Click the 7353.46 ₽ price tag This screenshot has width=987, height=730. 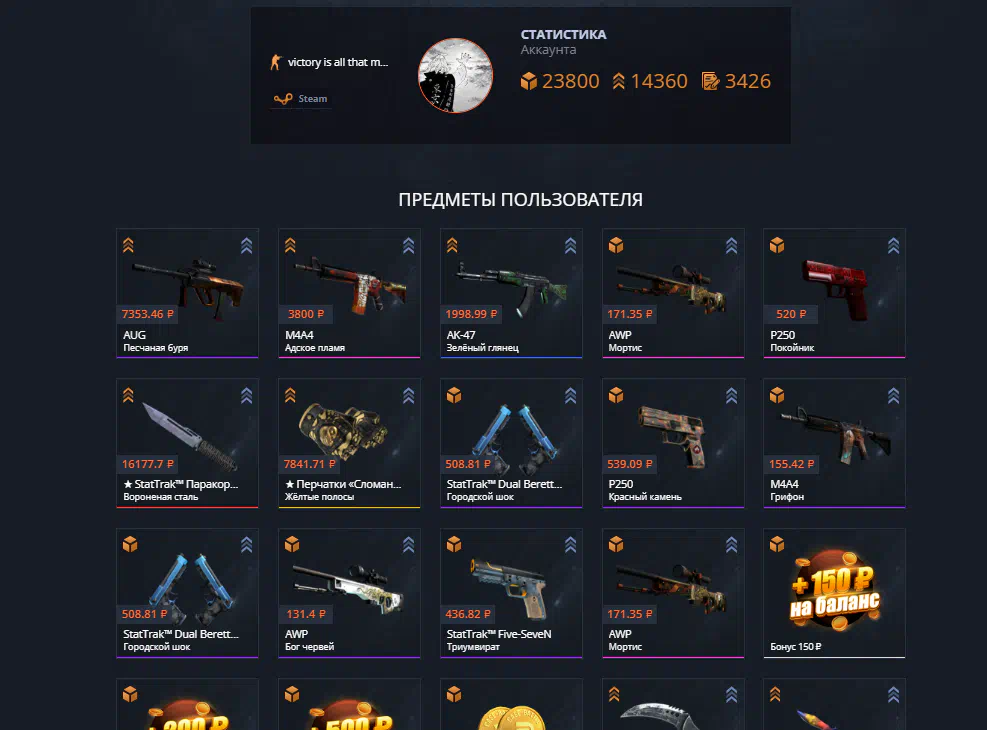pos(148,314)
